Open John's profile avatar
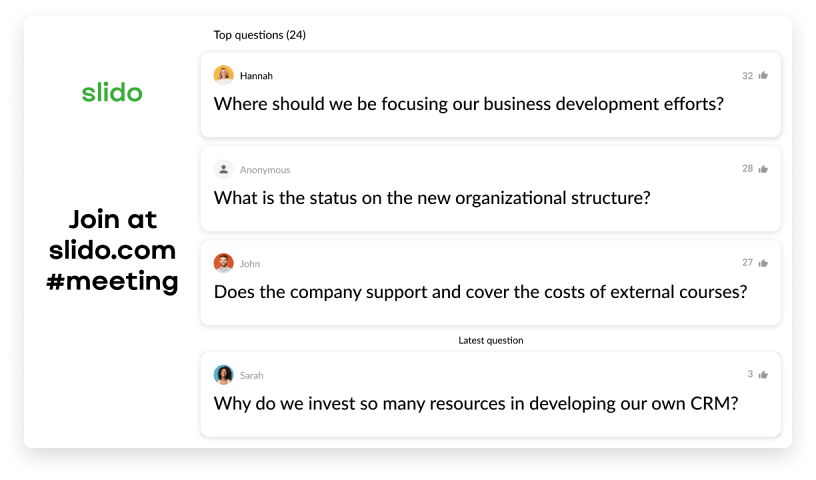This screenshot has height=480, width=816. click(x=224, y=263)
